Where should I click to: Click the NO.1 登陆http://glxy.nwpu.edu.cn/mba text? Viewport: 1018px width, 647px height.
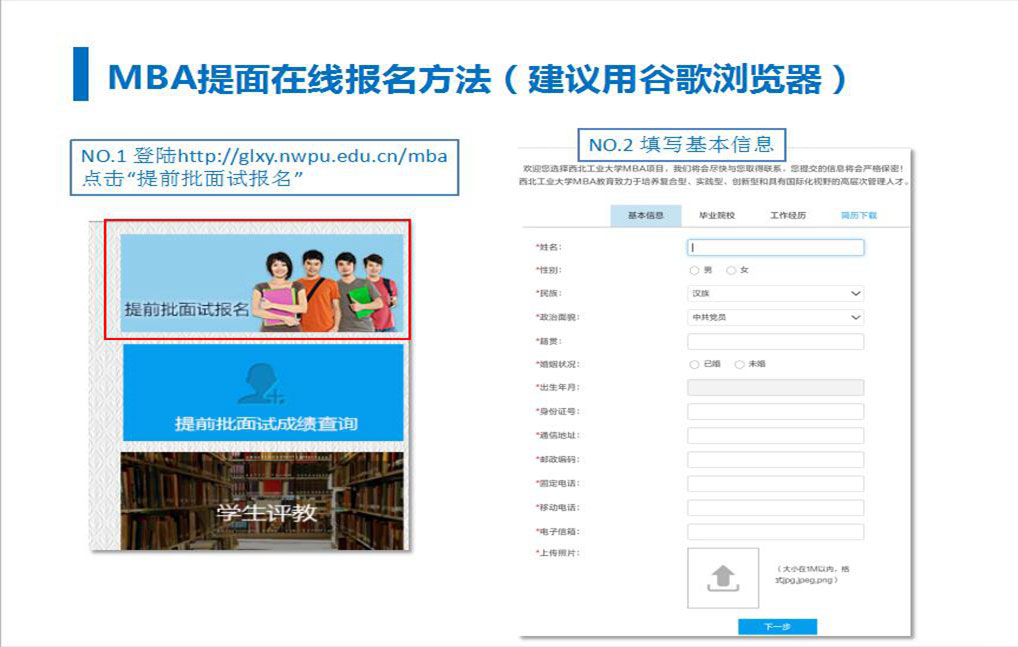264,156
